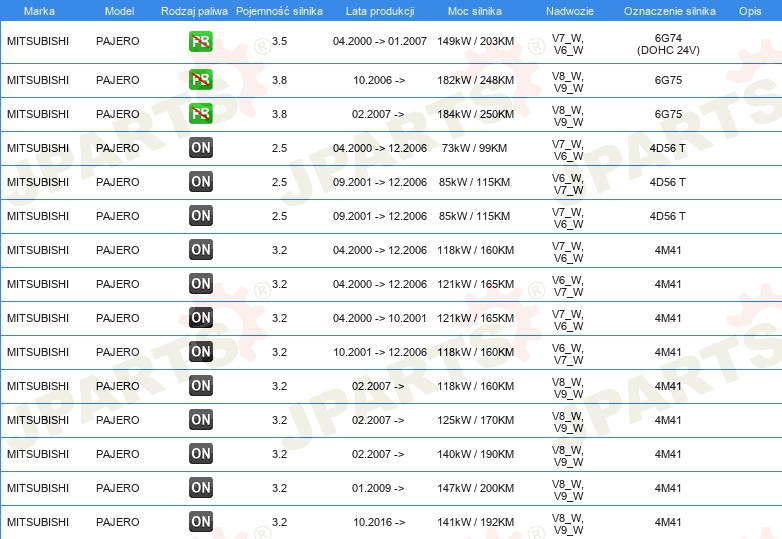Click the Nadwozie column header
782x539 pixels.
pos(570,11)
